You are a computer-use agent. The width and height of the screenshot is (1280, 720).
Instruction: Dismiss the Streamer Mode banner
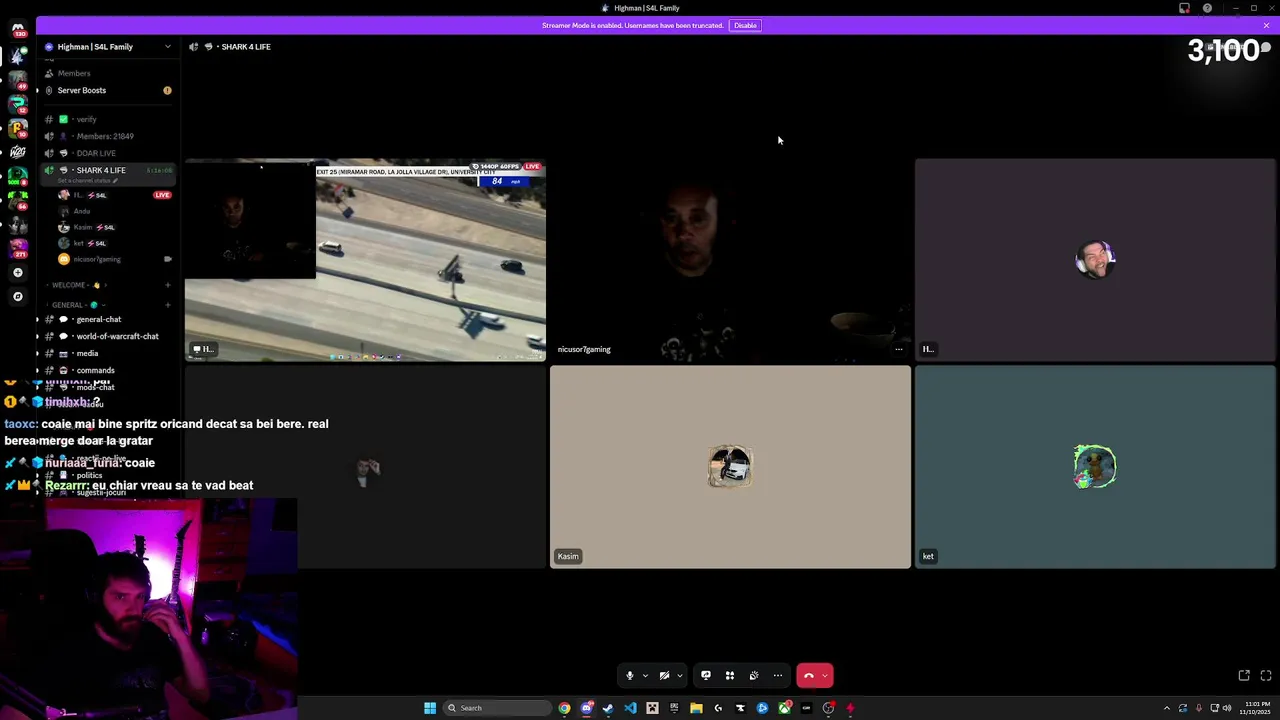coord(1266,25)
